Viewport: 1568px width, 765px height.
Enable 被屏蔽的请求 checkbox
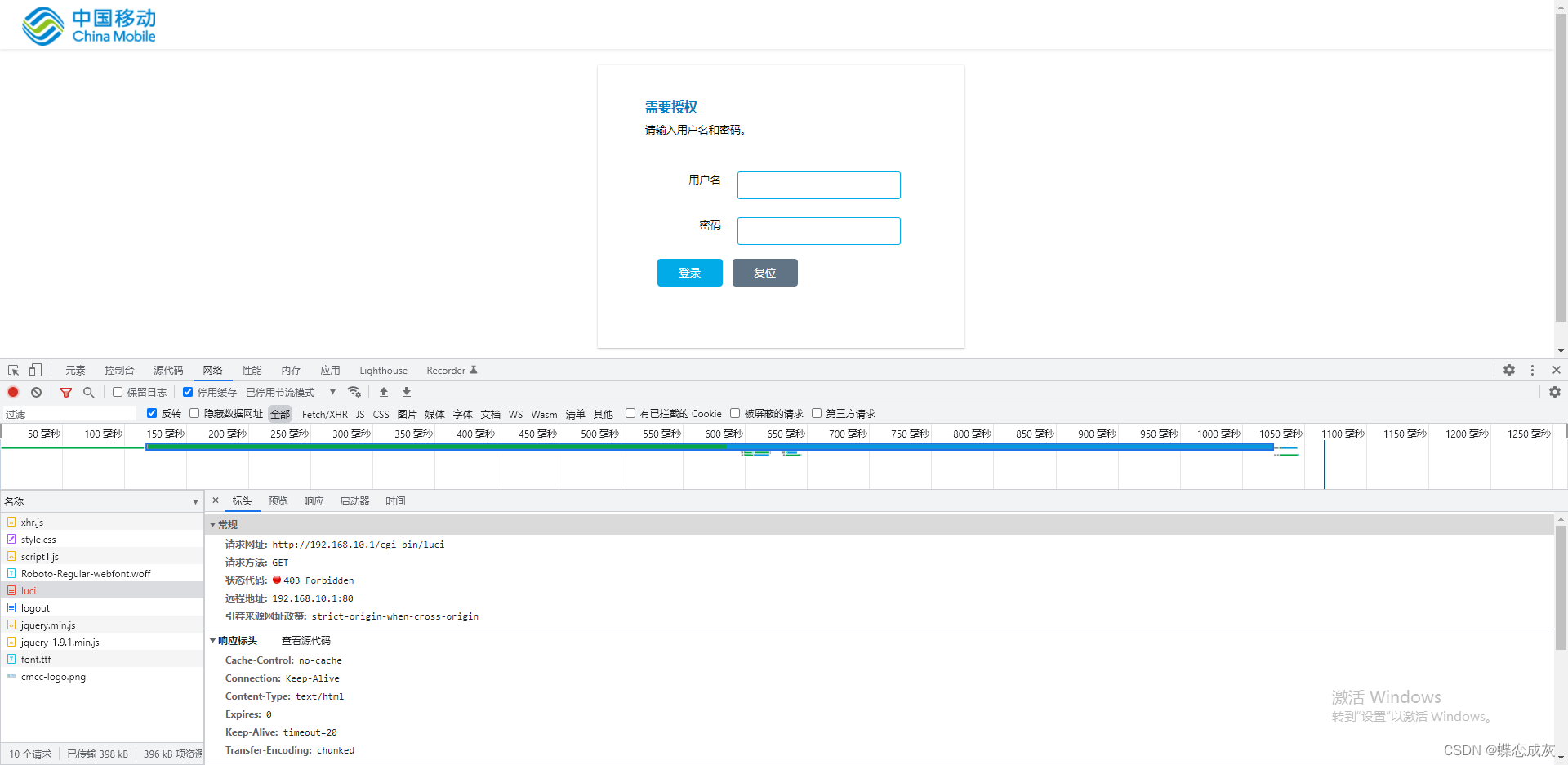tap(735, 413)
